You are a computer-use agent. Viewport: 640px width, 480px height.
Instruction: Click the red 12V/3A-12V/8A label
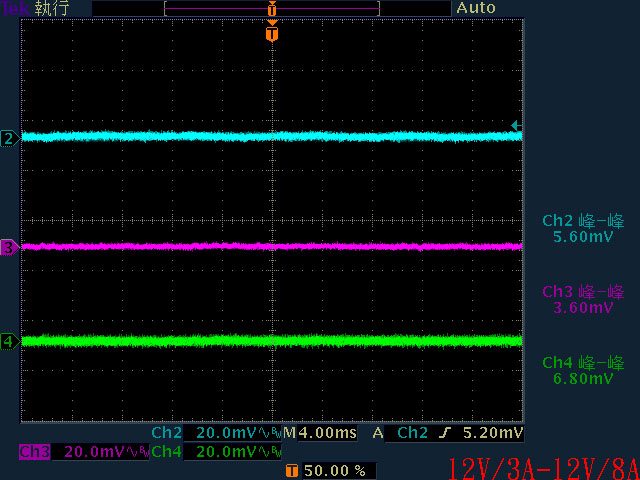(541, 468)
